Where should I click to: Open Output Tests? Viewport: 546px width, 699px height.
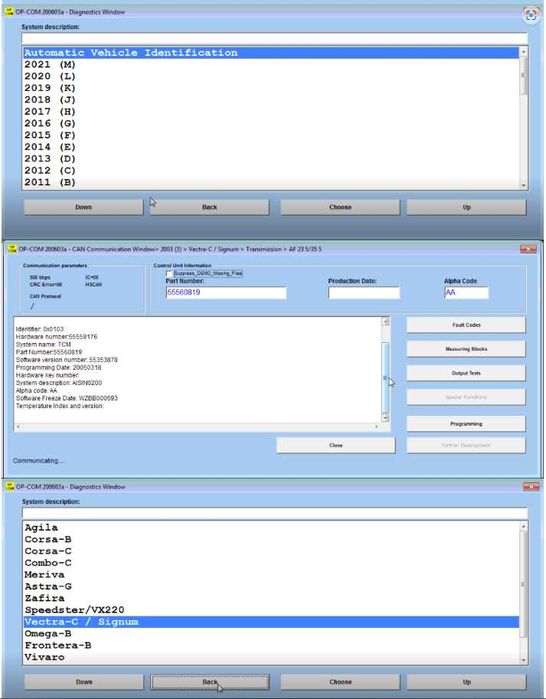[466, 374]
